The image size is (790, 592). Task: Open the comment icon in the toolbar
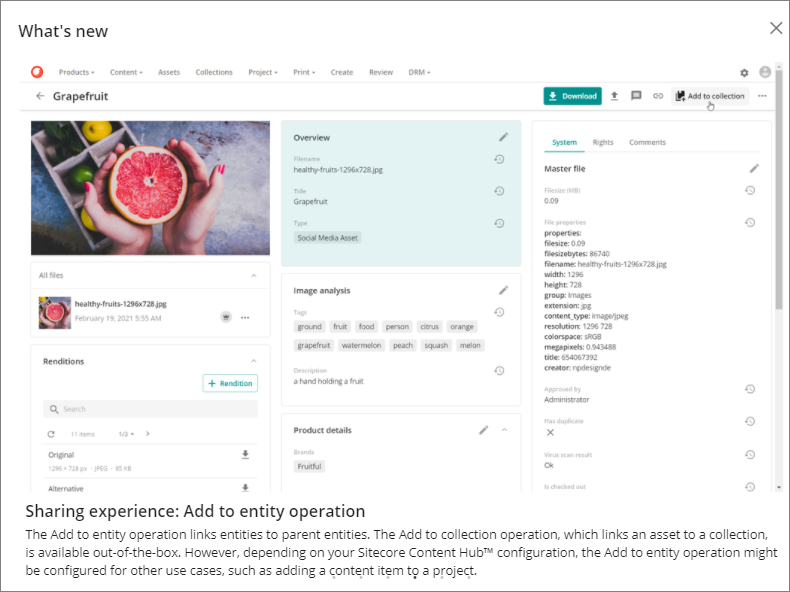[x=636, y=96]
